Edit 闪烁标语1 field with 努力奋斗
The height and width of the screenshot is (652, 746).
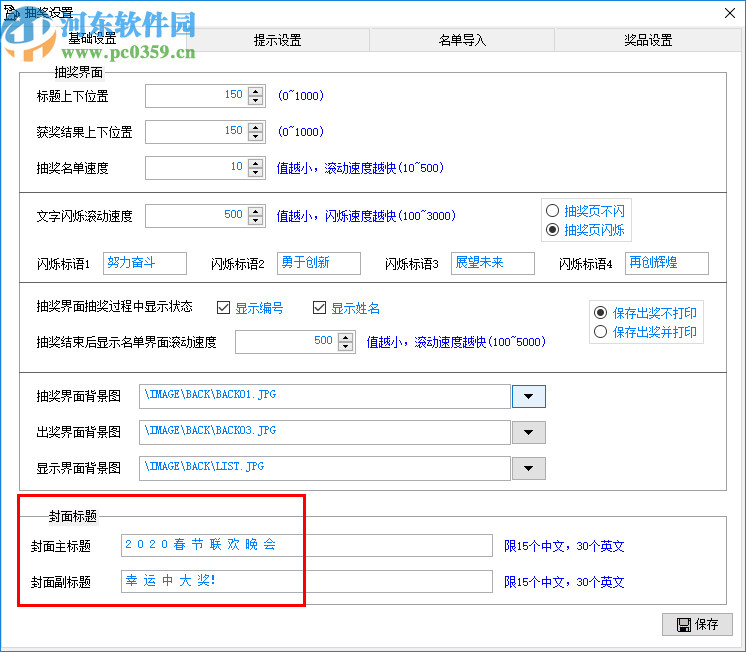(x=145, y=263)
